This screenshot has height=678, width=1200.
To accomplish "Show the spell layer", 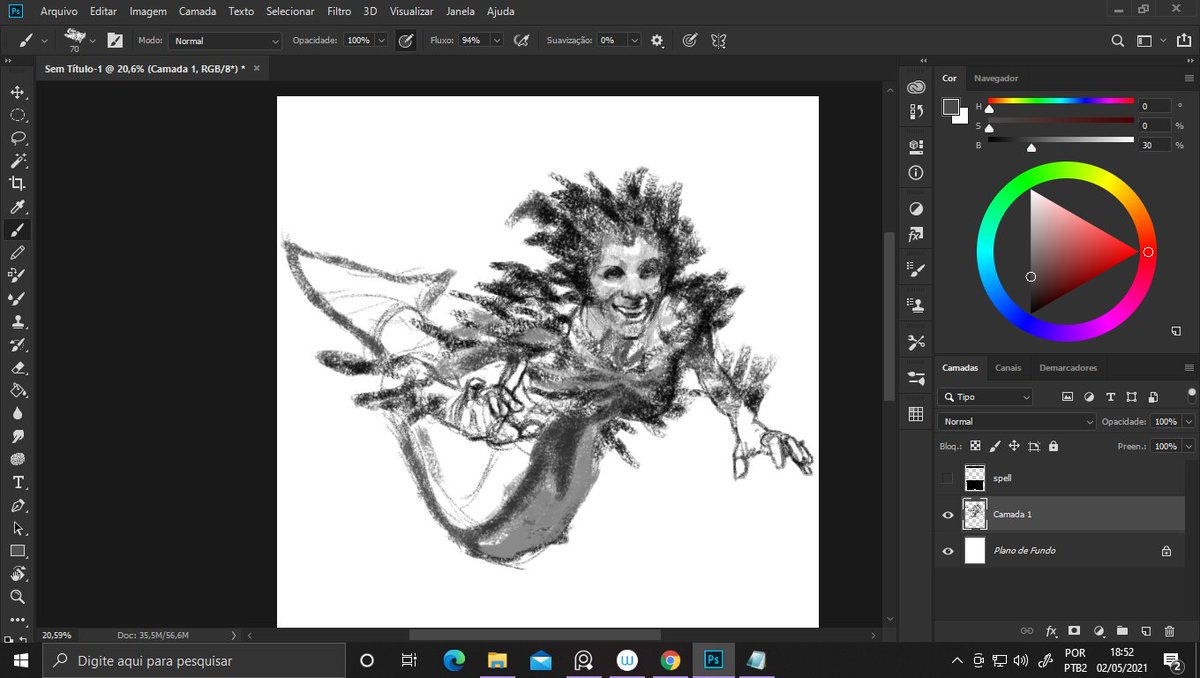I will coord(947,478).
